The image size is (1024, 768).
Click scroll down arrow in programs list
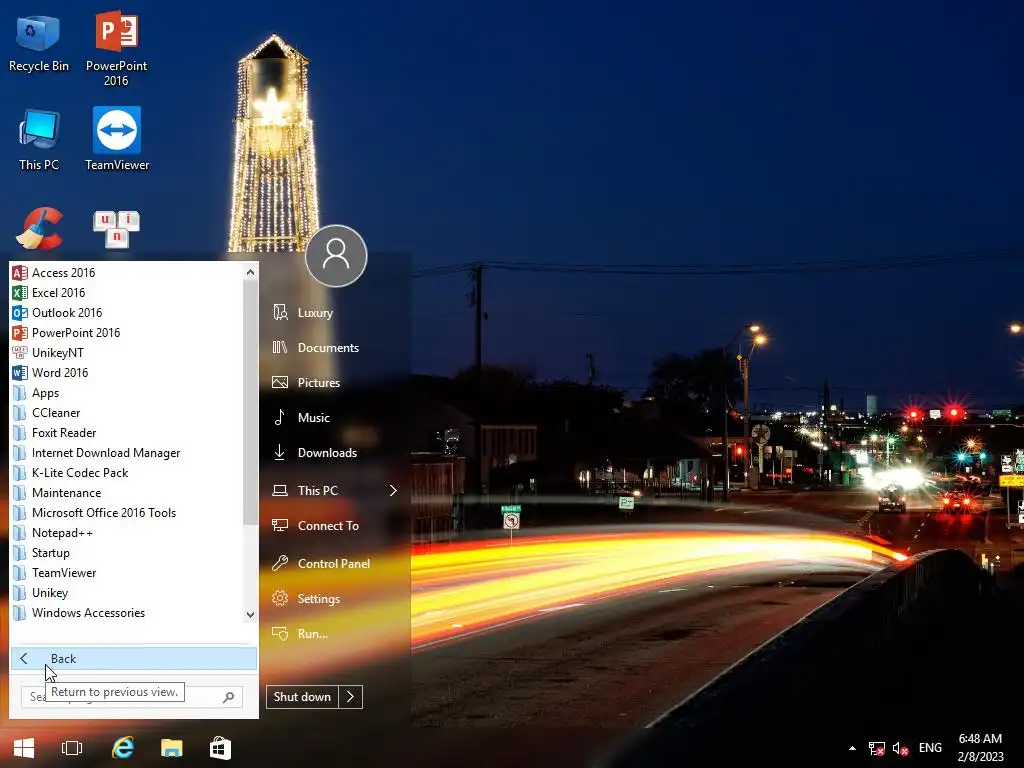click(250, 615)
